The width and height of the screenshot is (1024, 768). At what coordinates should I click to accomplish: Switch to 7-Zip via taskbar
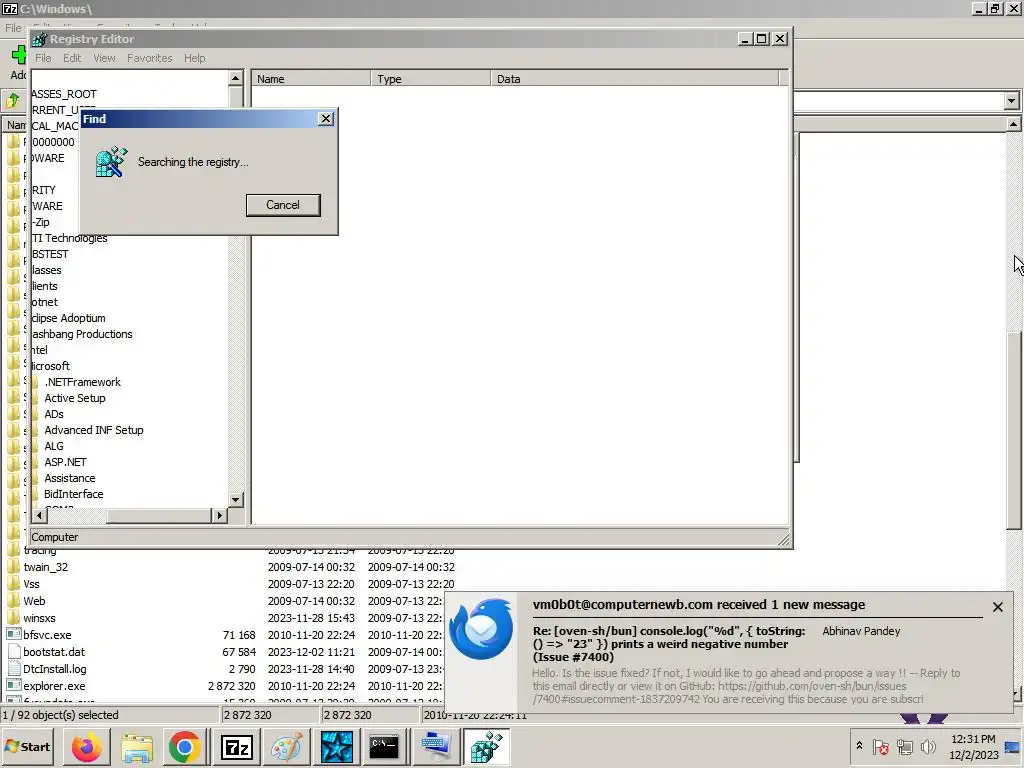[236, 747]
